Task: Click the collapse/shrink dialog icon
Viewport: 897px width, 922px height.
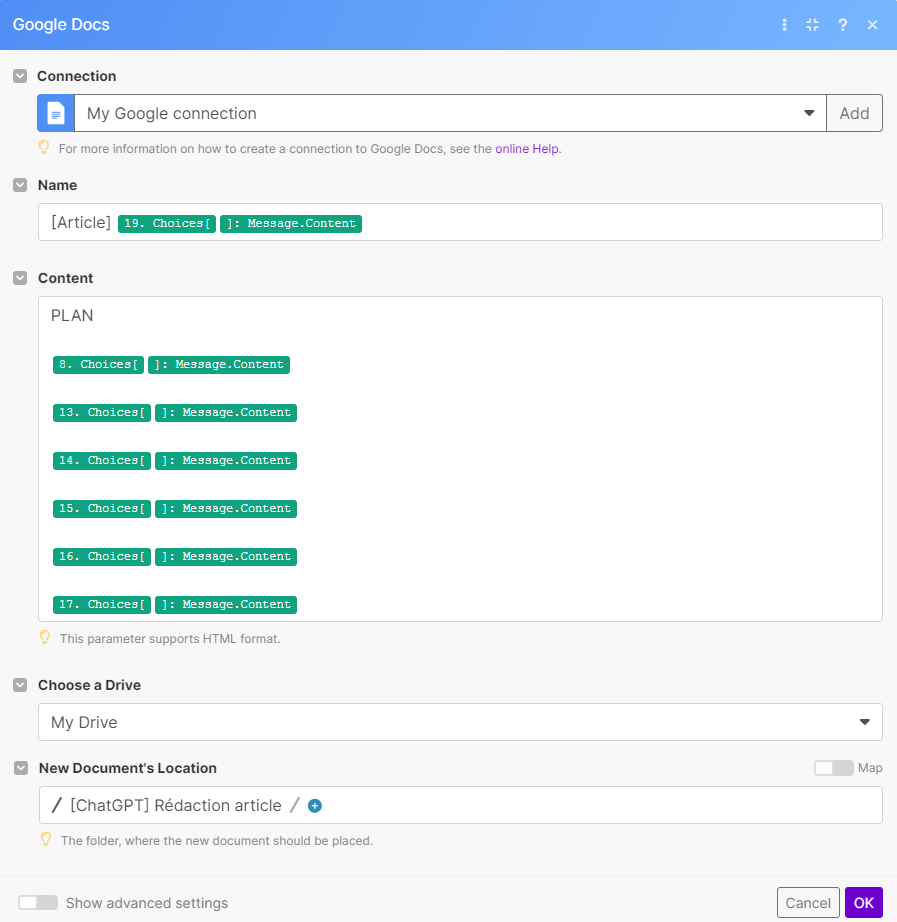Action: (812, 25)
